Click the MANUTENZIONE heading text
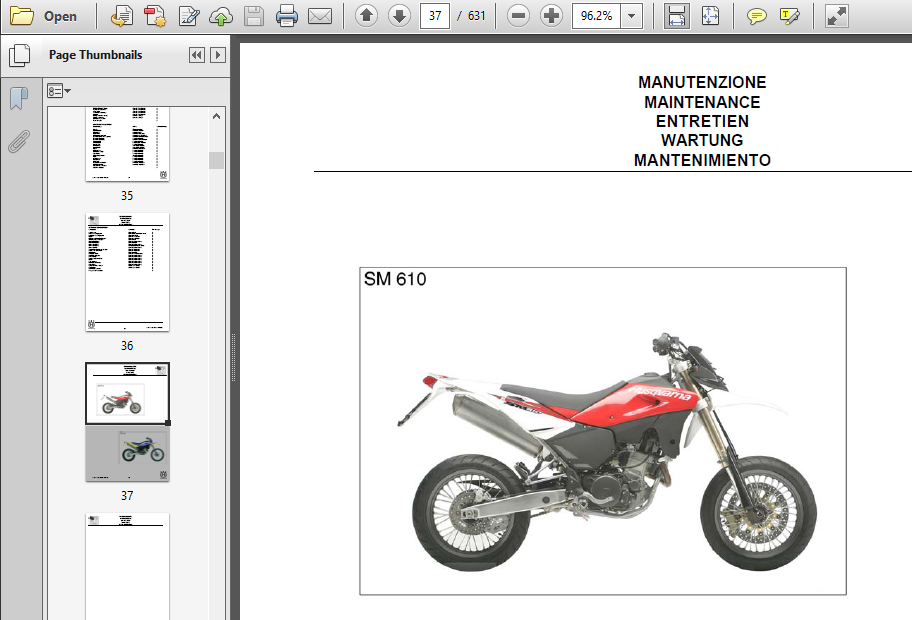 tap(702, 82)
